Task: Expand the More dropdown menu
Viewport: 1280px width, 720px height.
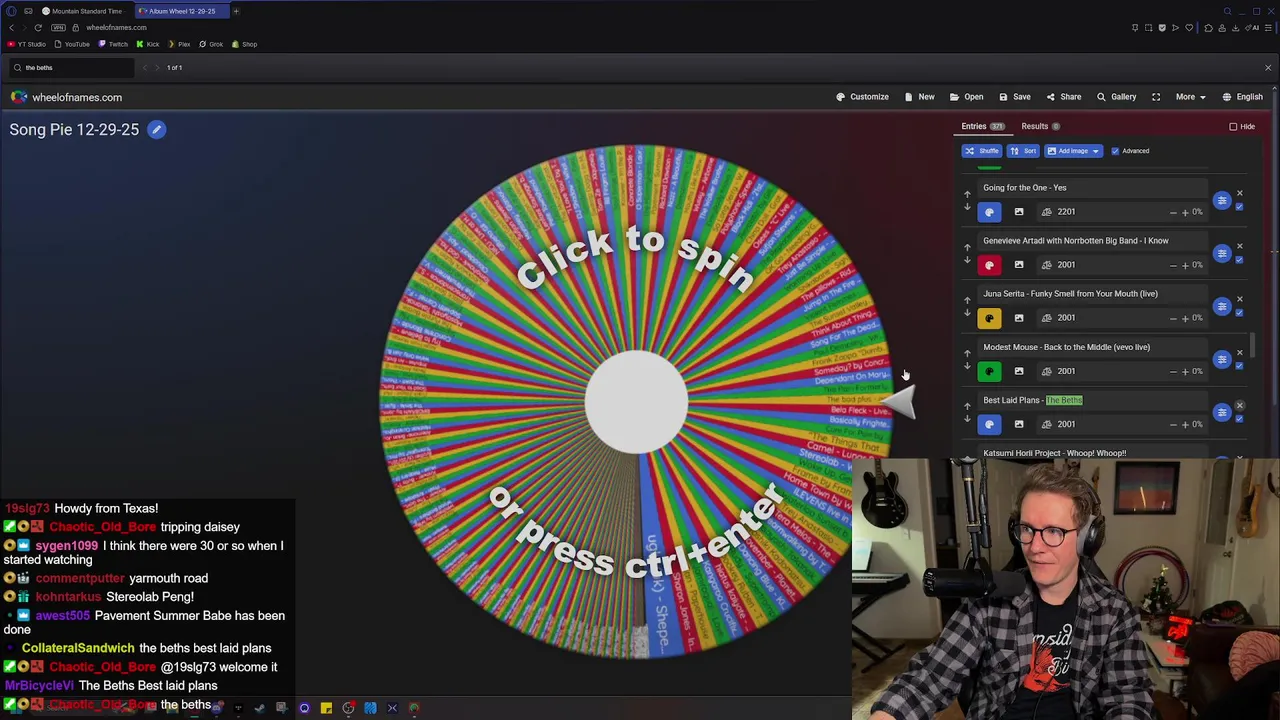Action: pyautogui.click(x=1190, y=97)
